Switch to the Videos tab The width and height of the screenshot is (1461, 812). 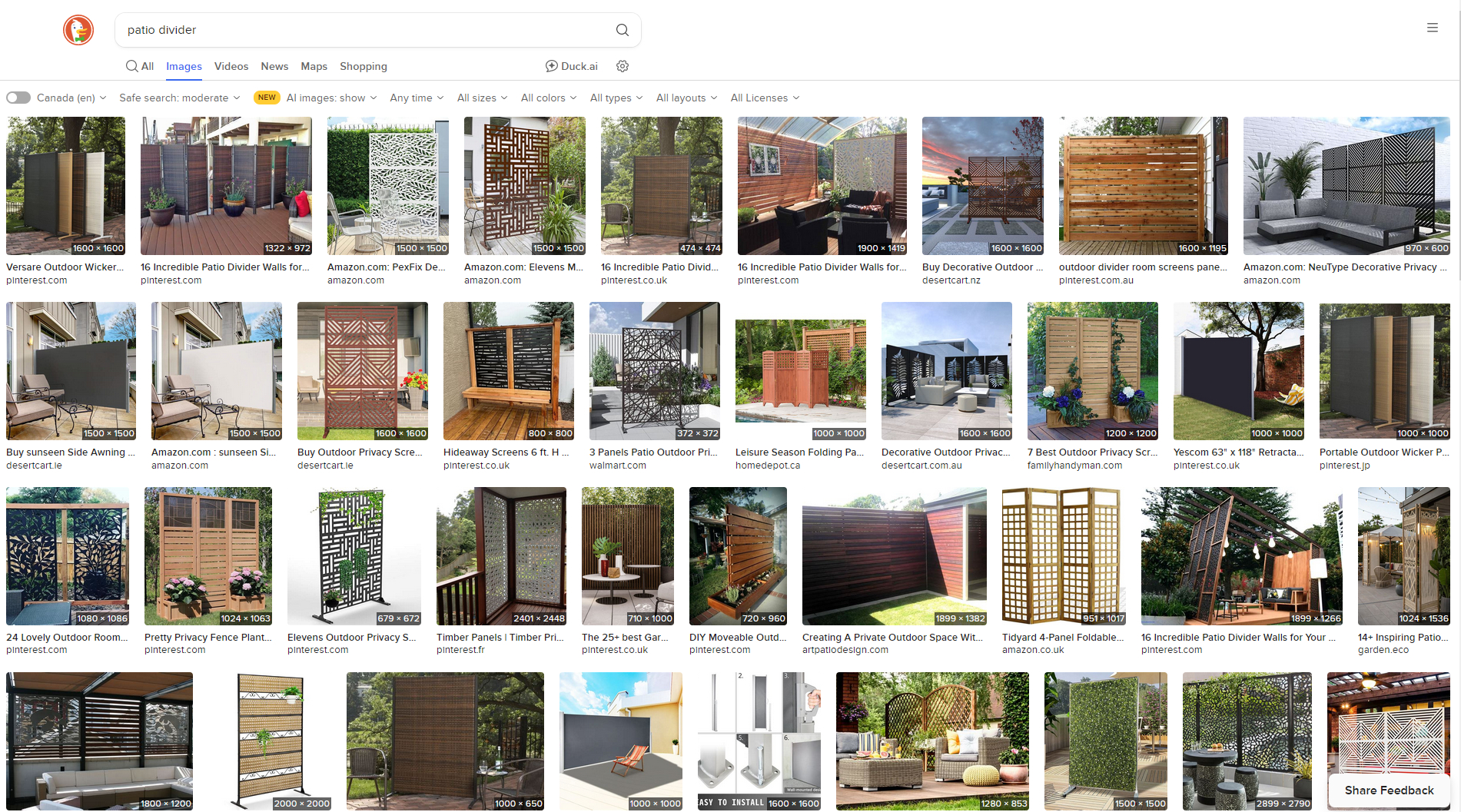coord(231,66)
